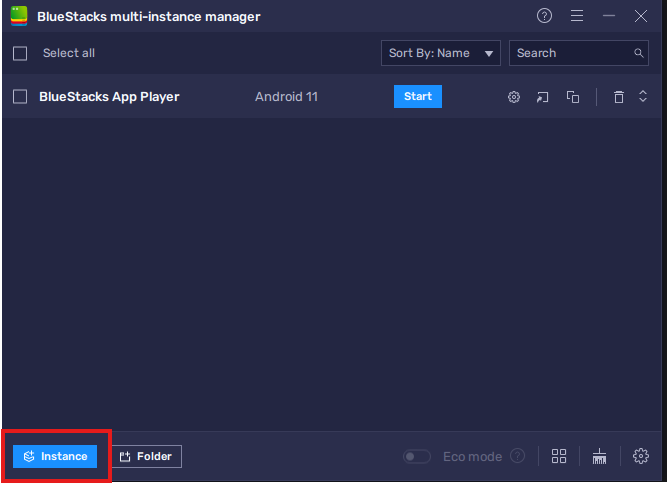Delete the BlueStacks App Player instance
667x484 pixels.
click(618, 97)
